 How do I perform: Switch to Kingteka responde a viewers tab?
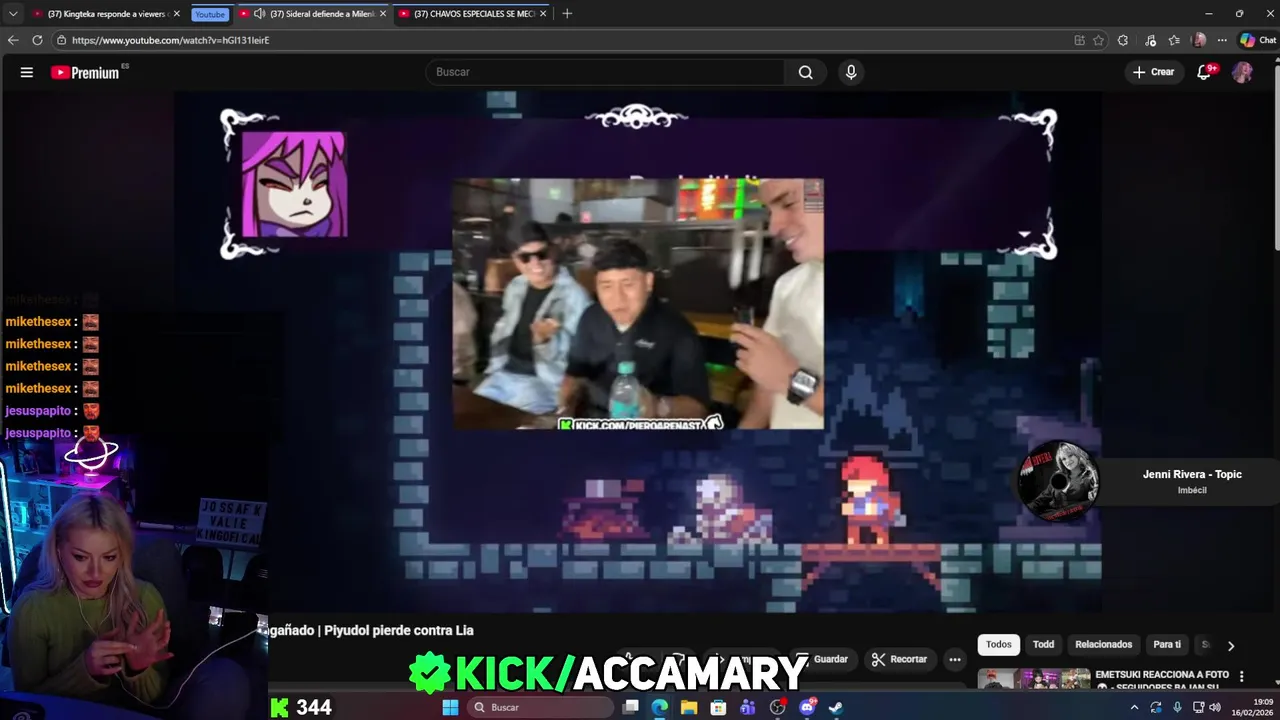(x=105, y=14)
